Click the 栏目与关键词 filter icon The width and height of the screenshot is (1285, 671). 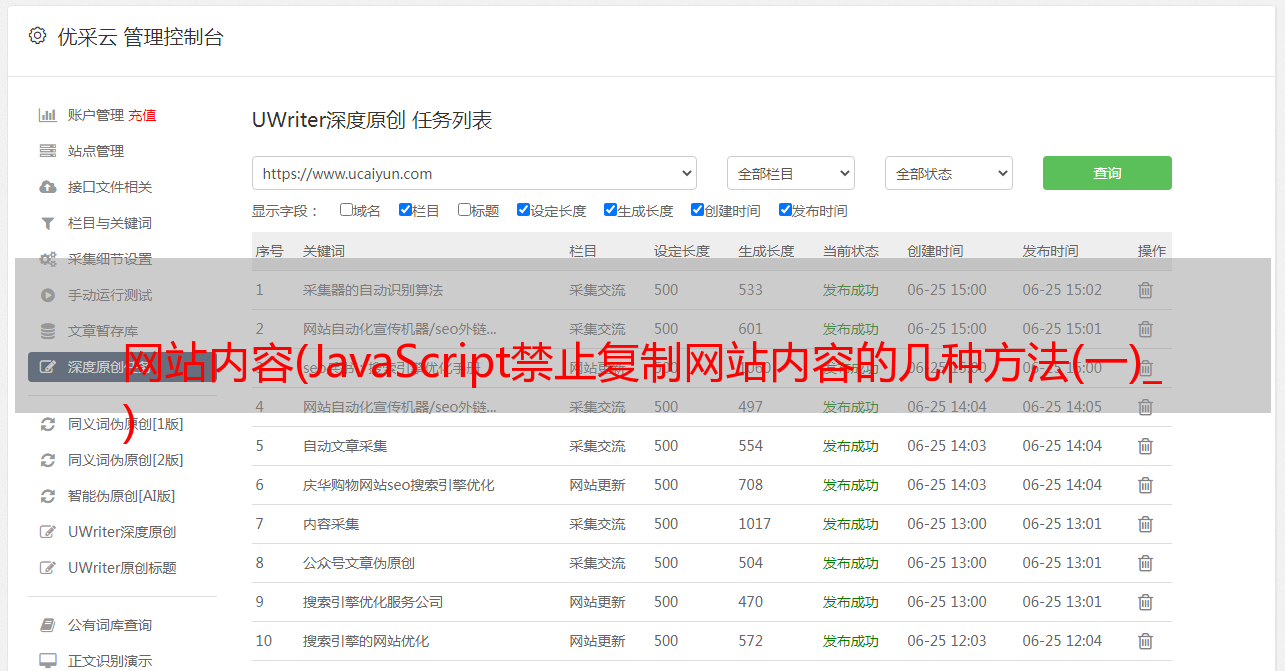point(47,223)
